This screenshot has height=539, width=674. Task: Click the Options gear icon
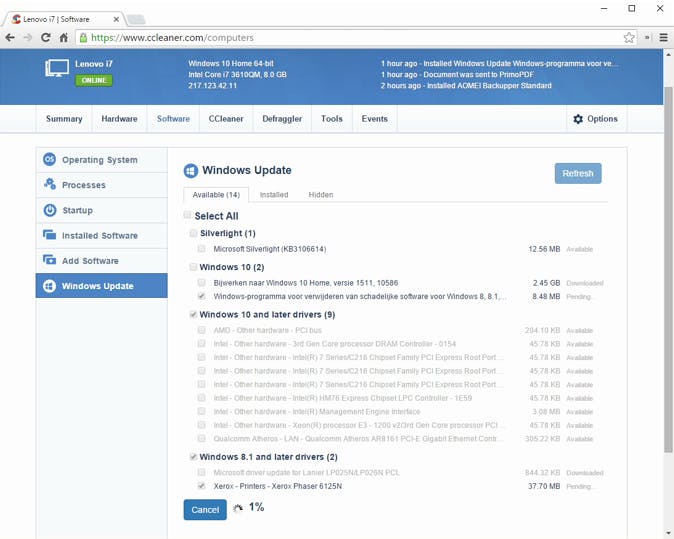tap(578, 119)
